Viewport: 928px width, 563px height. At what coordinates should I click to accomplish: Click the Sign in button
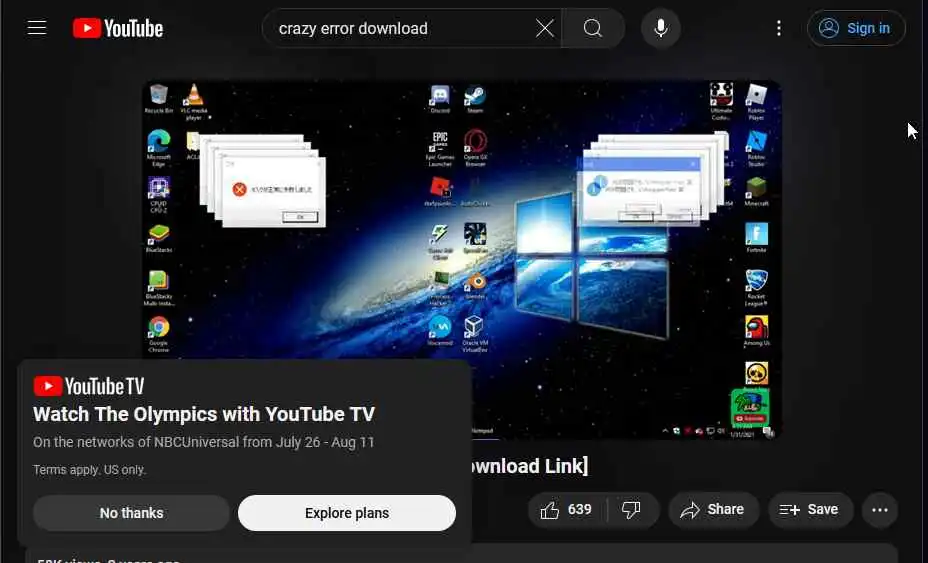click(856, 28)
